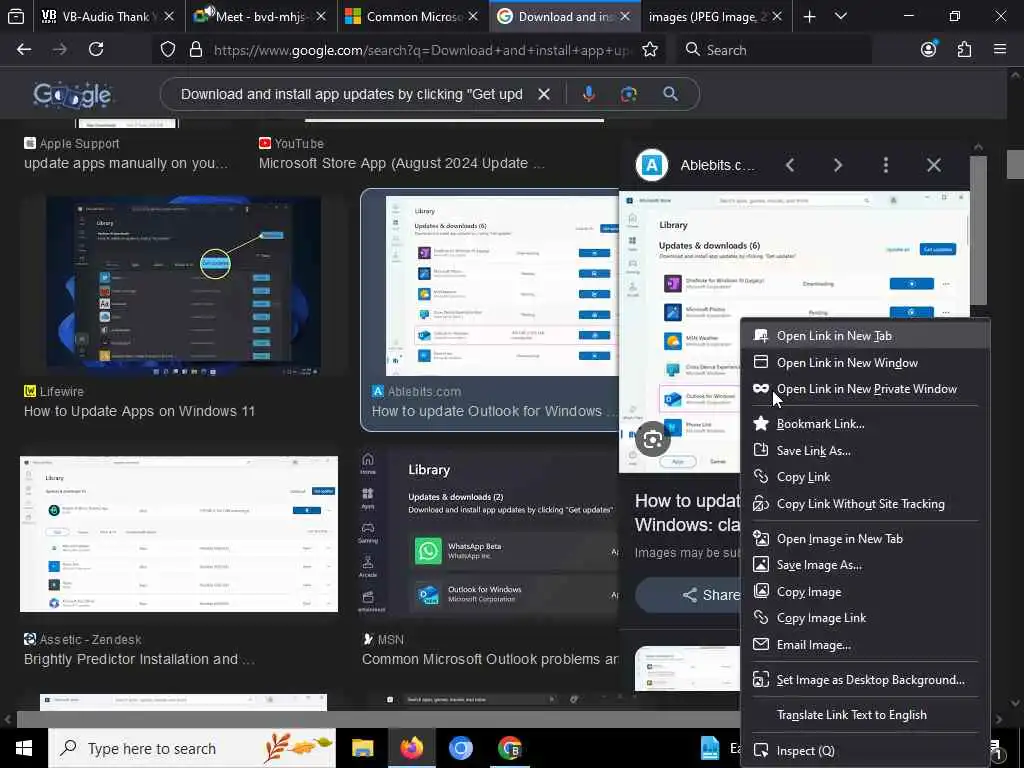Open the blue circle browser icon in the taskbar
This screenshot has width=1024, height=768.
460,748
